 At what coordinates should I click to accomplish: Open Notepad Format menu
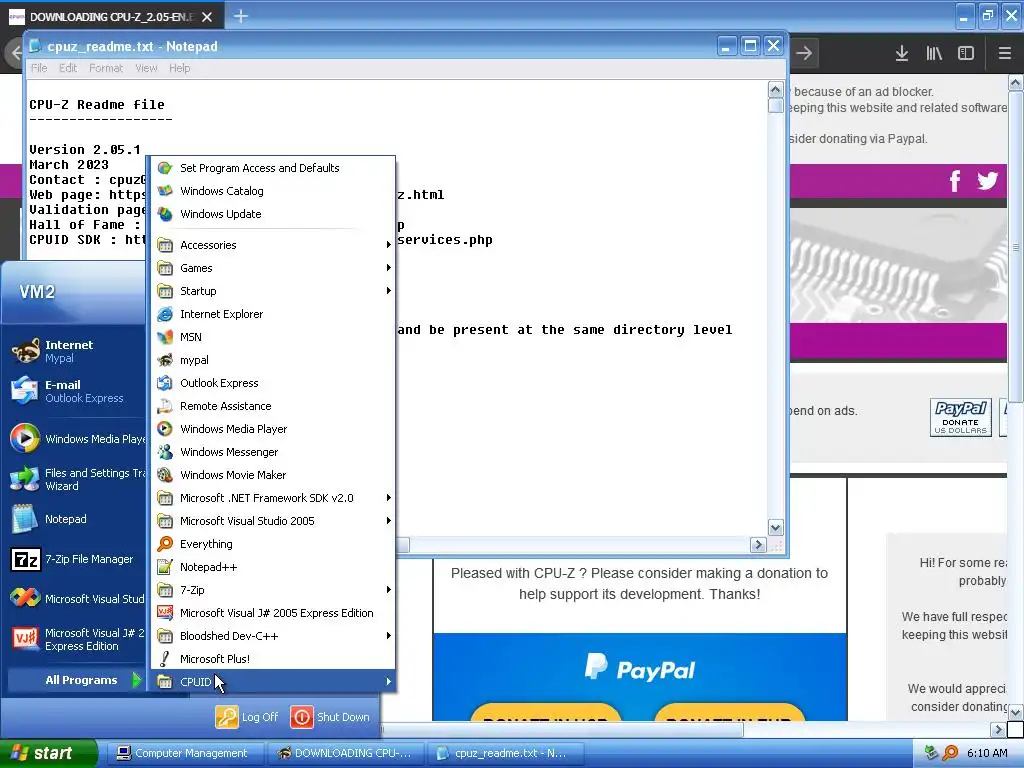coord(106,68)
